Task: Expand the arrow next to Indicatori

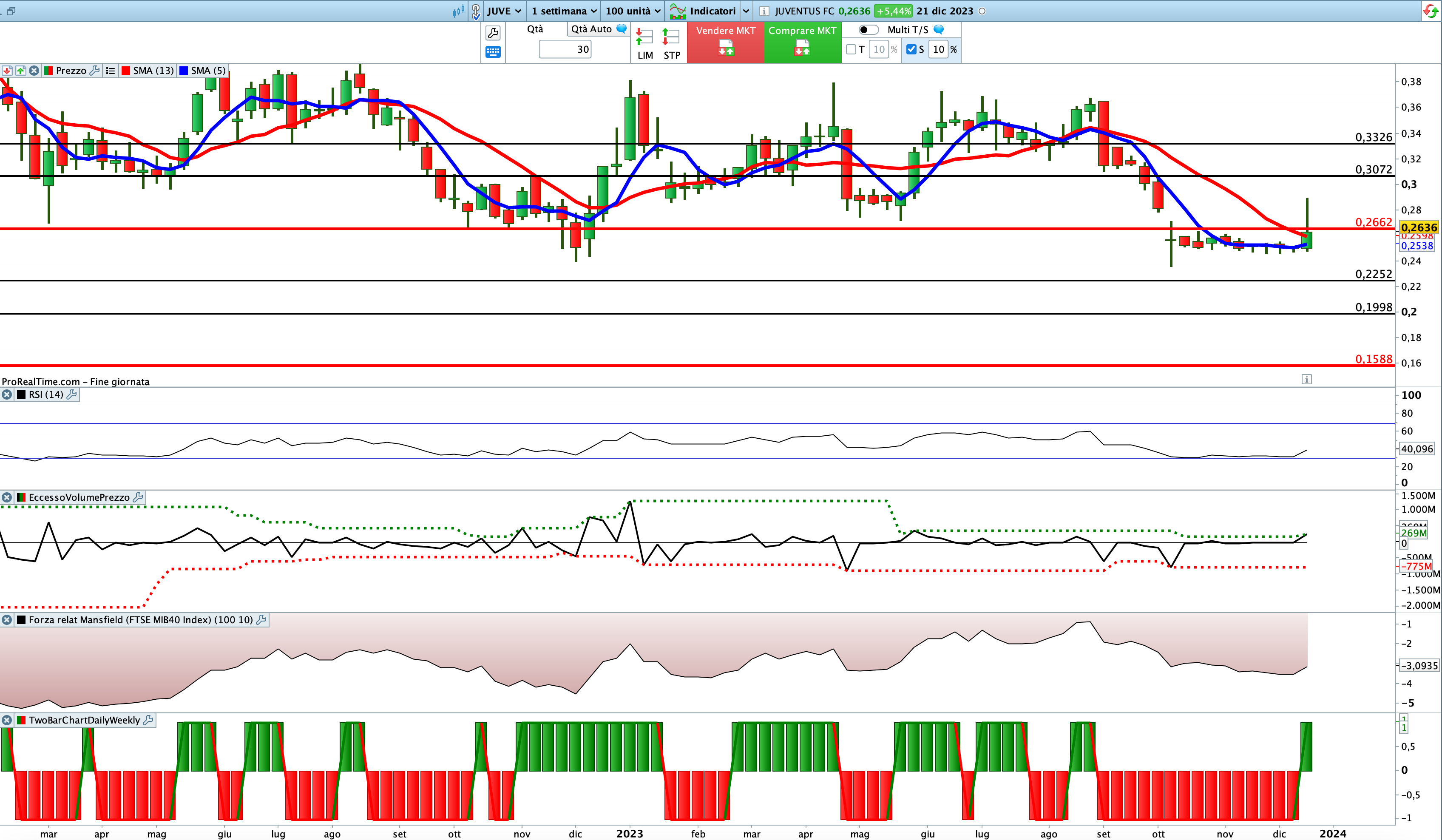Action: pos(746,11)
